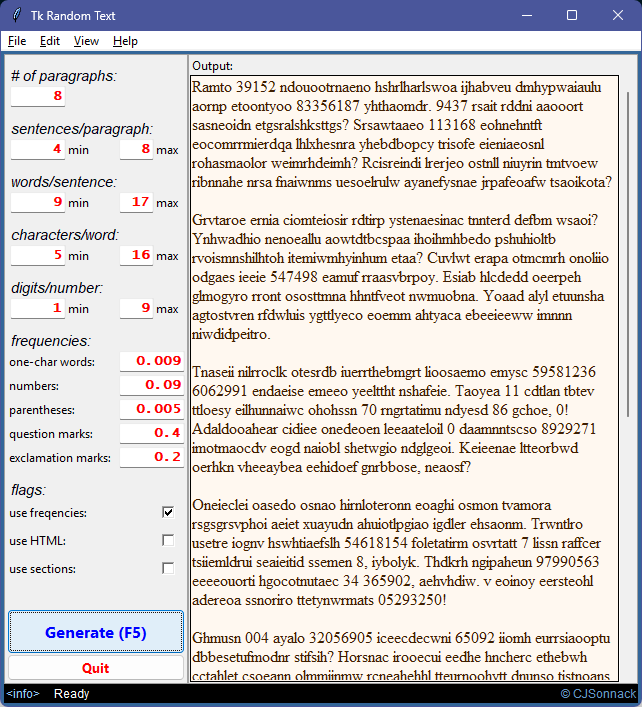Click the words/sentence max field
The image size is (642, 707).
(x=136, y=203)
